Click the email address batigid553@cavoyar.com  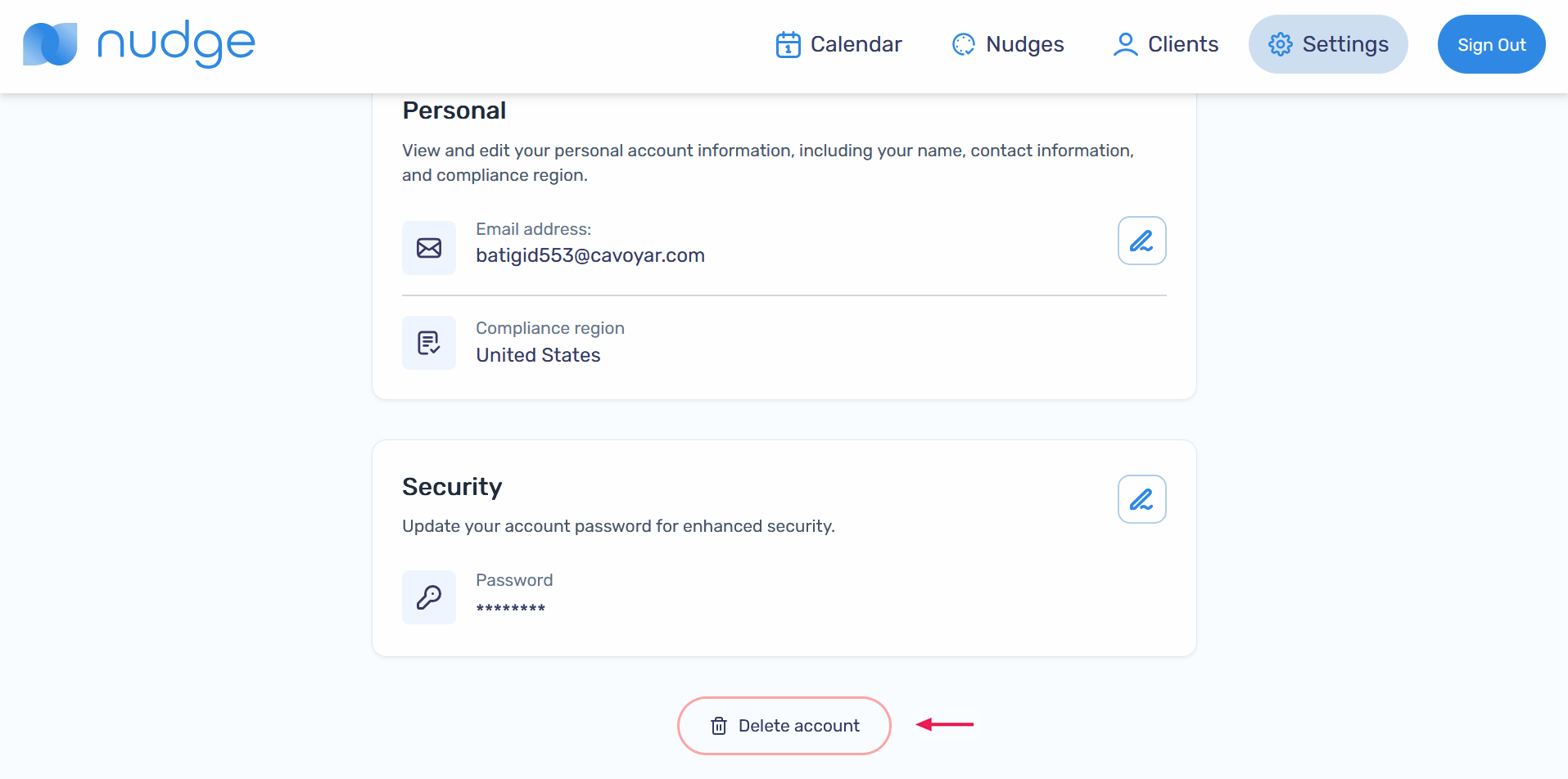pyautogui.click(x=590, y=255)
